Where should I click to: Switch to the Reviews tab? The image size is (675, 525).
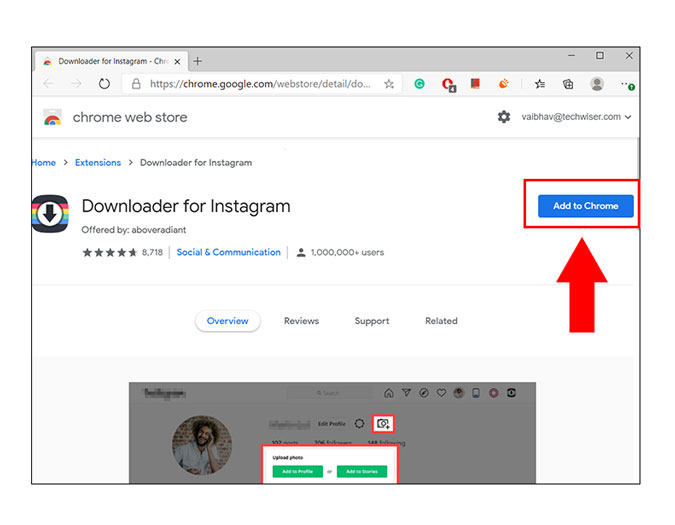click(301, 321)
